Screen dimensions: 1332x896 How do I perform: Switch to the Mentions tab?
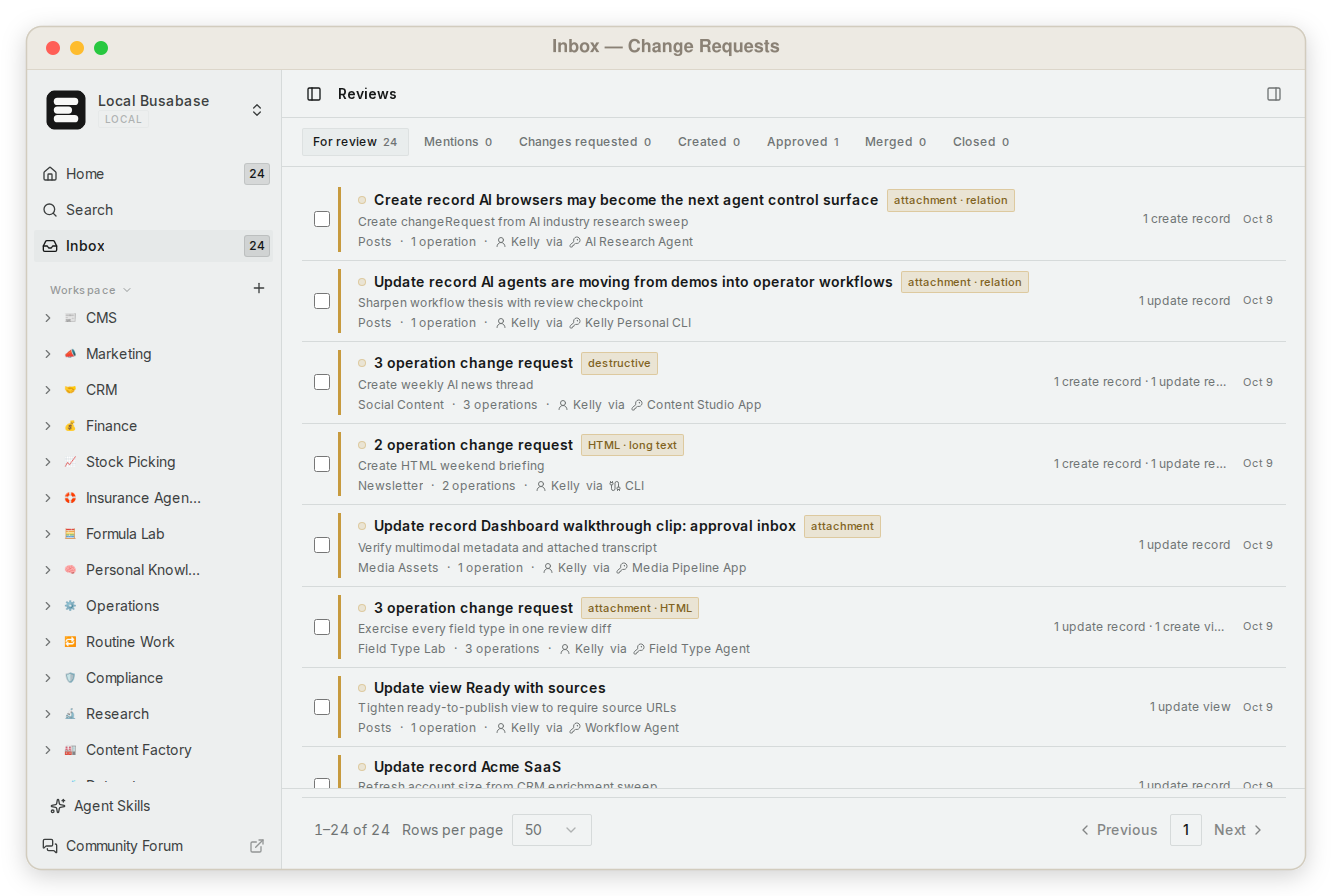[x=458, y=142]
